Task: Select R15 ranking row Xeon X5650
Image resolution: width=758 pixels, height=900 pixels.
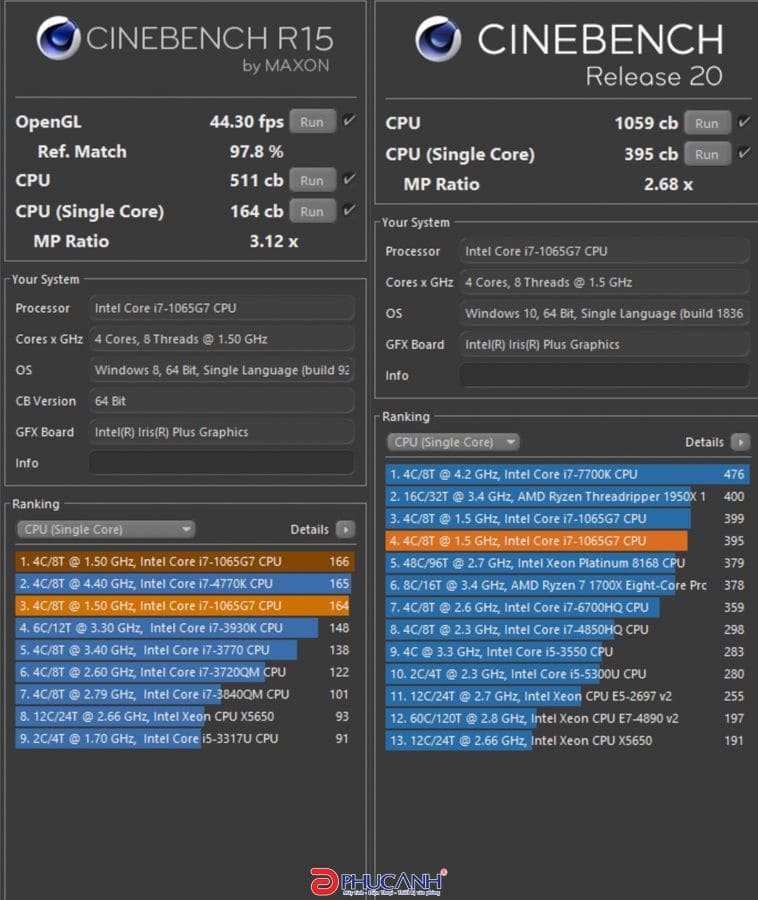Action: [x=185, y=716]
